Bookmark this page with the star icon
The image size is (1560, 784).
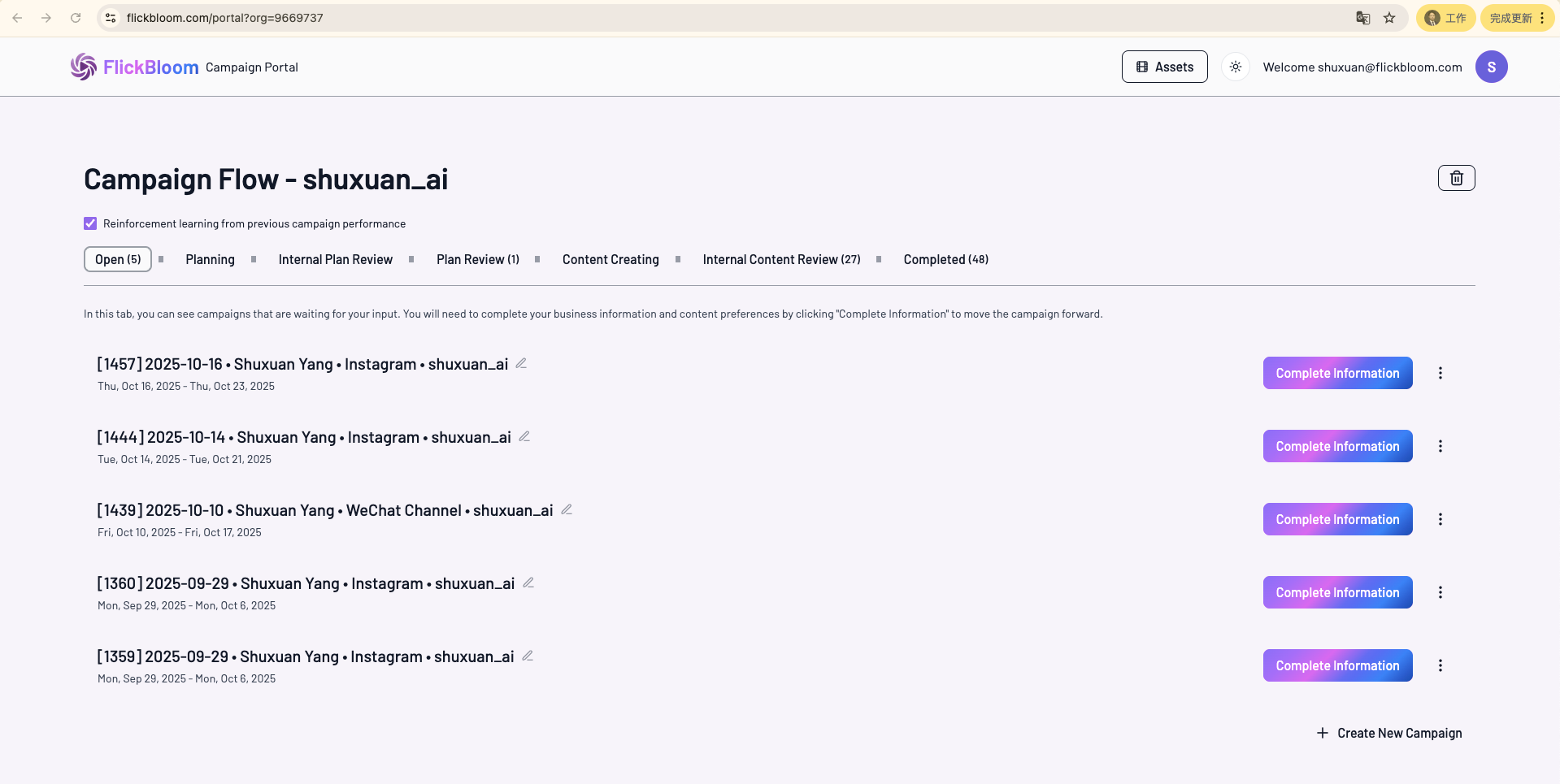click(x=1389, y=18)
